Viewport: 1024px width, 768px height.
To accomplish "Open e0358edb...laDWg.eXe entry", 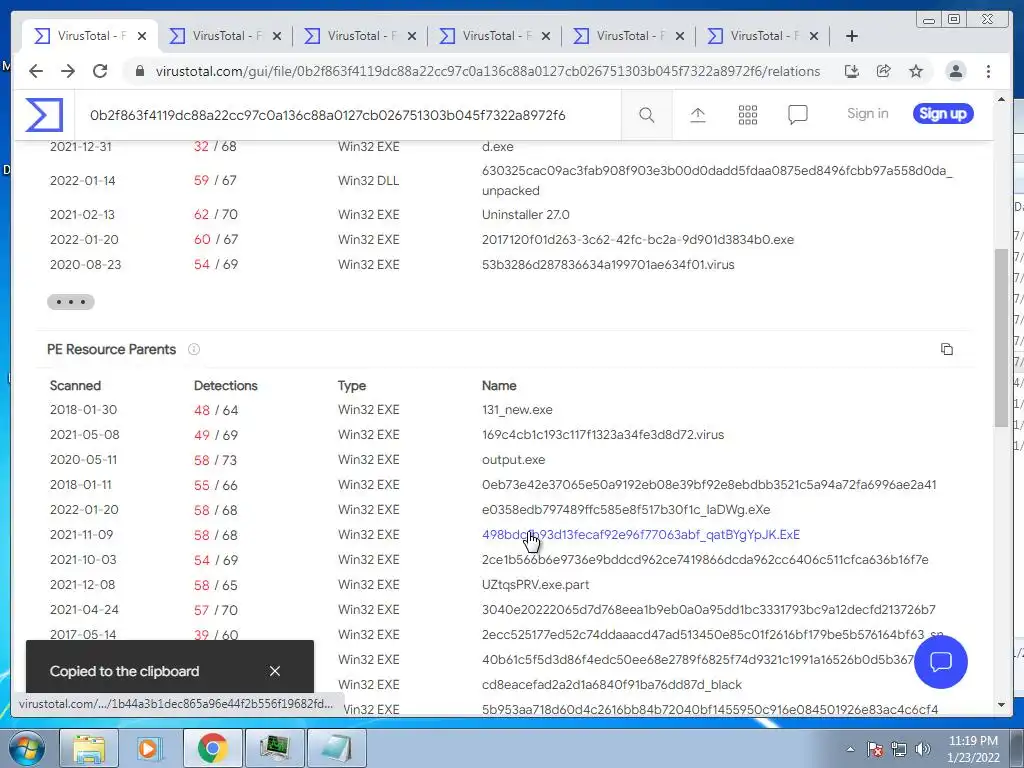I will click(626, 509).
